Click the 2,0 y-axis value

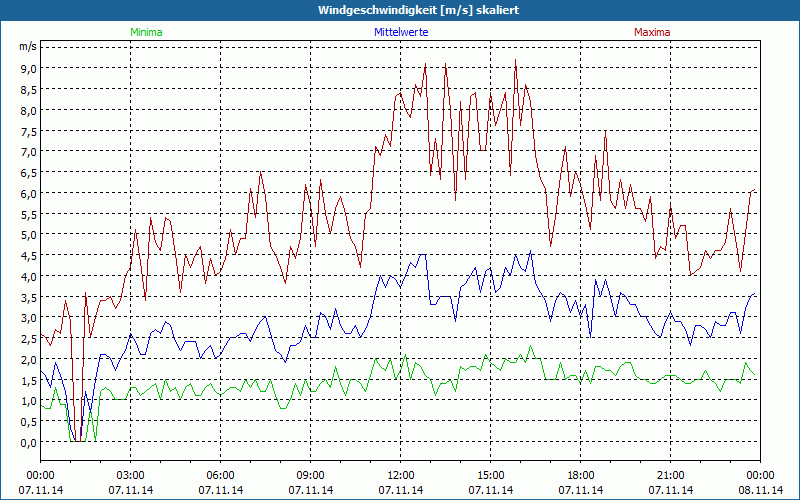(x=29, y=360)
